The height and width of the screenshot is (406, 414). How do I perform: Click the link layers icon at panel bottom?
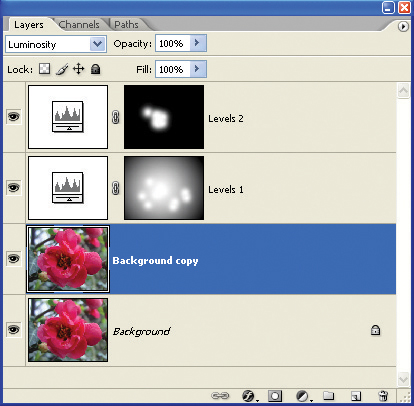(x=220, y=396)
